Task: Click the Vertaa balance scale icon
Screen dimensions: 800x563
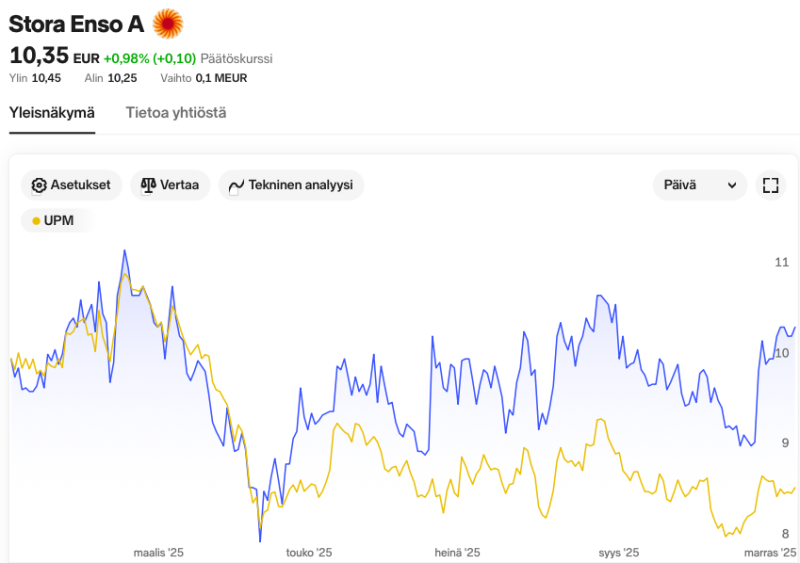Action: click(149, 185)
